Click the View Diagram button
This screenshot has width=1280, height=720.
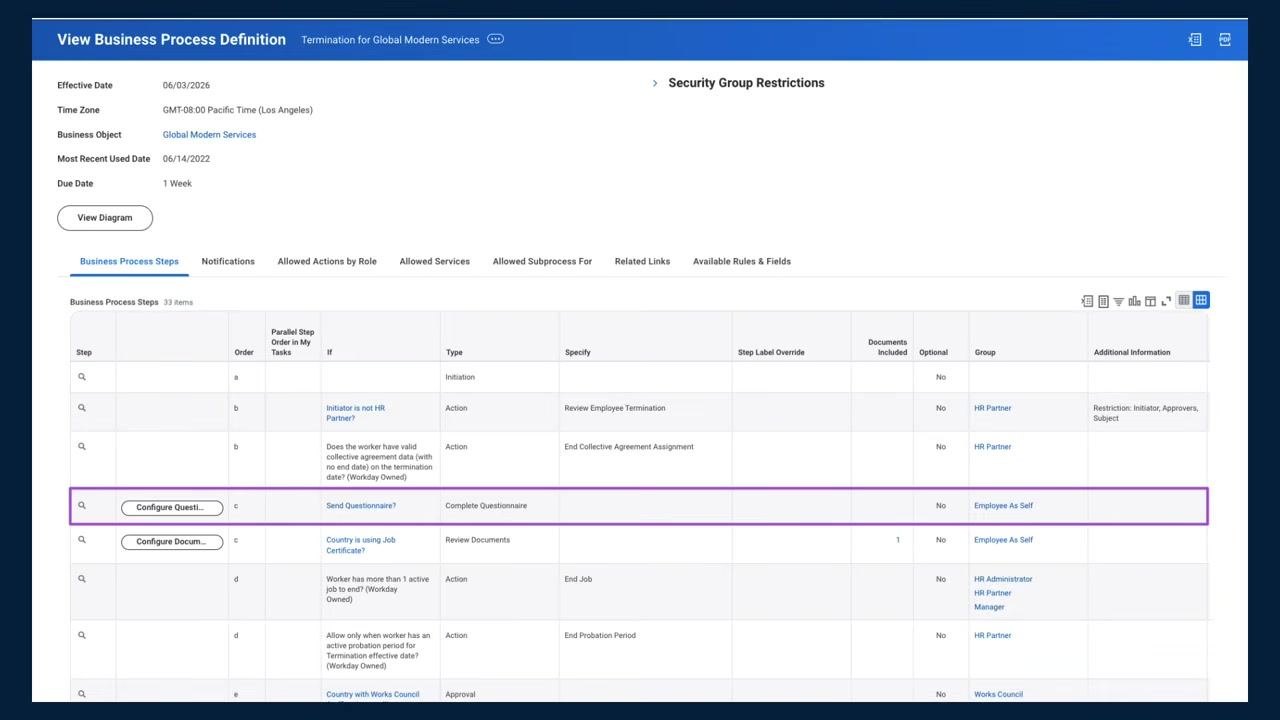[105, 218]
